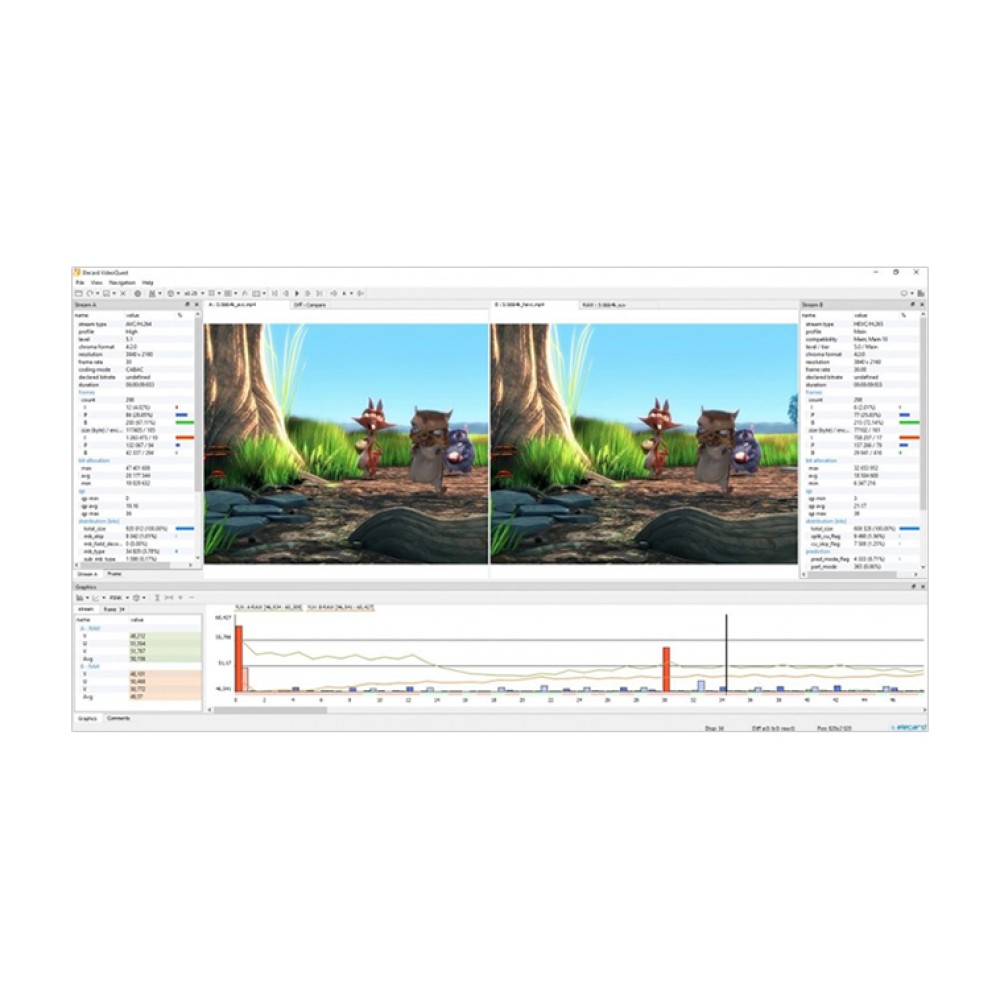The height and width of the screenshot is (1000, 1000).
Task: Click the graph horizontal scrollbar thumb
Action: [x=270, y=710]
